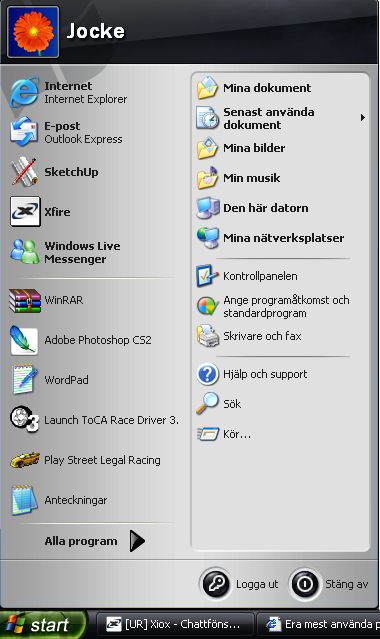Viewport: 380px width, 639px height.
Task: Open the Mina bilder folder icon
Action: click(208, 148)
